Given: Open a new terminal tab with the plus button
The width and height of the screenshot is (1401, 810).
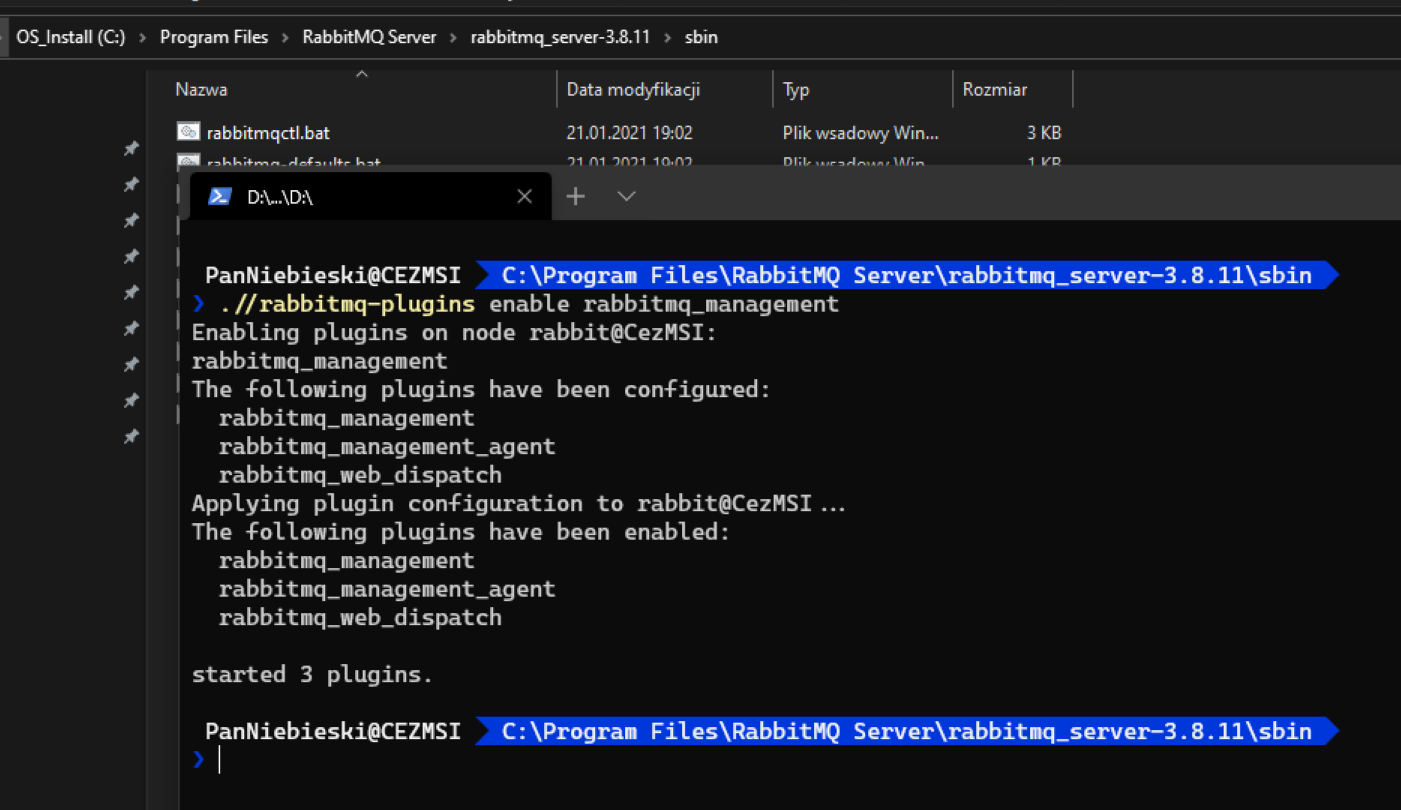Looking at the screenshot, I should 576,196.
